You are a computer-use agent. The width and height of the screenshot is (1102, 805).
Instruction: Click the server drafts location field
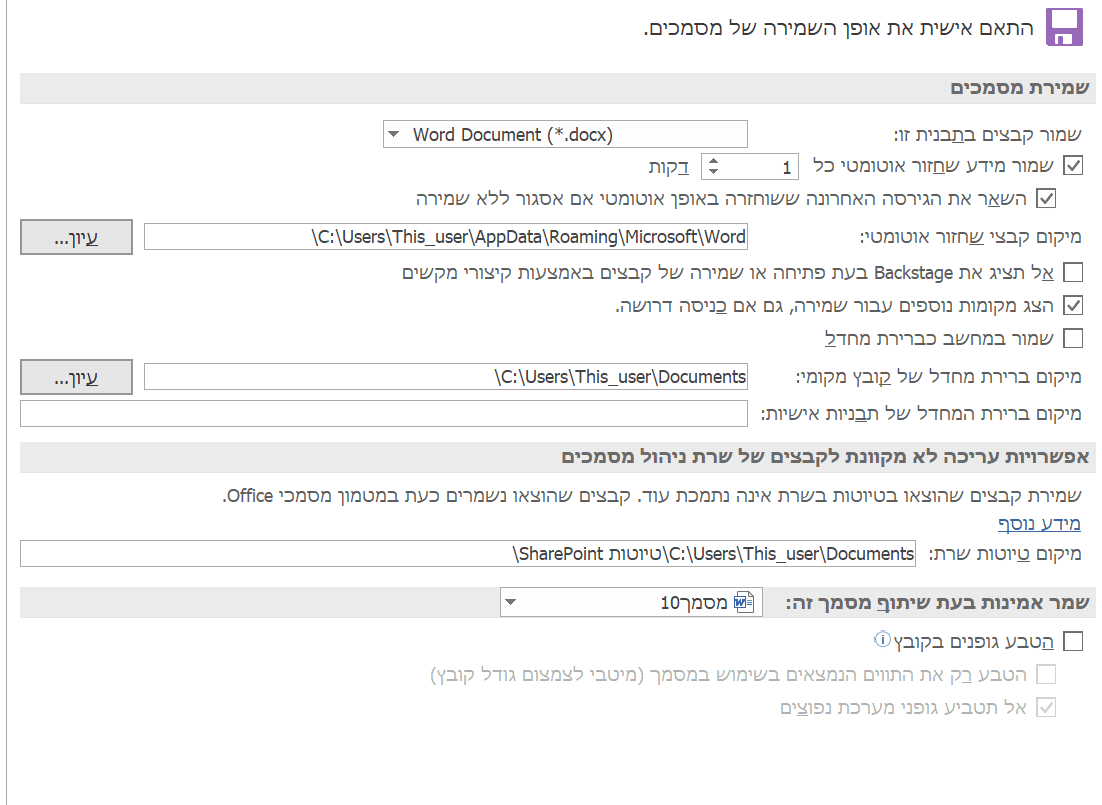468,554
